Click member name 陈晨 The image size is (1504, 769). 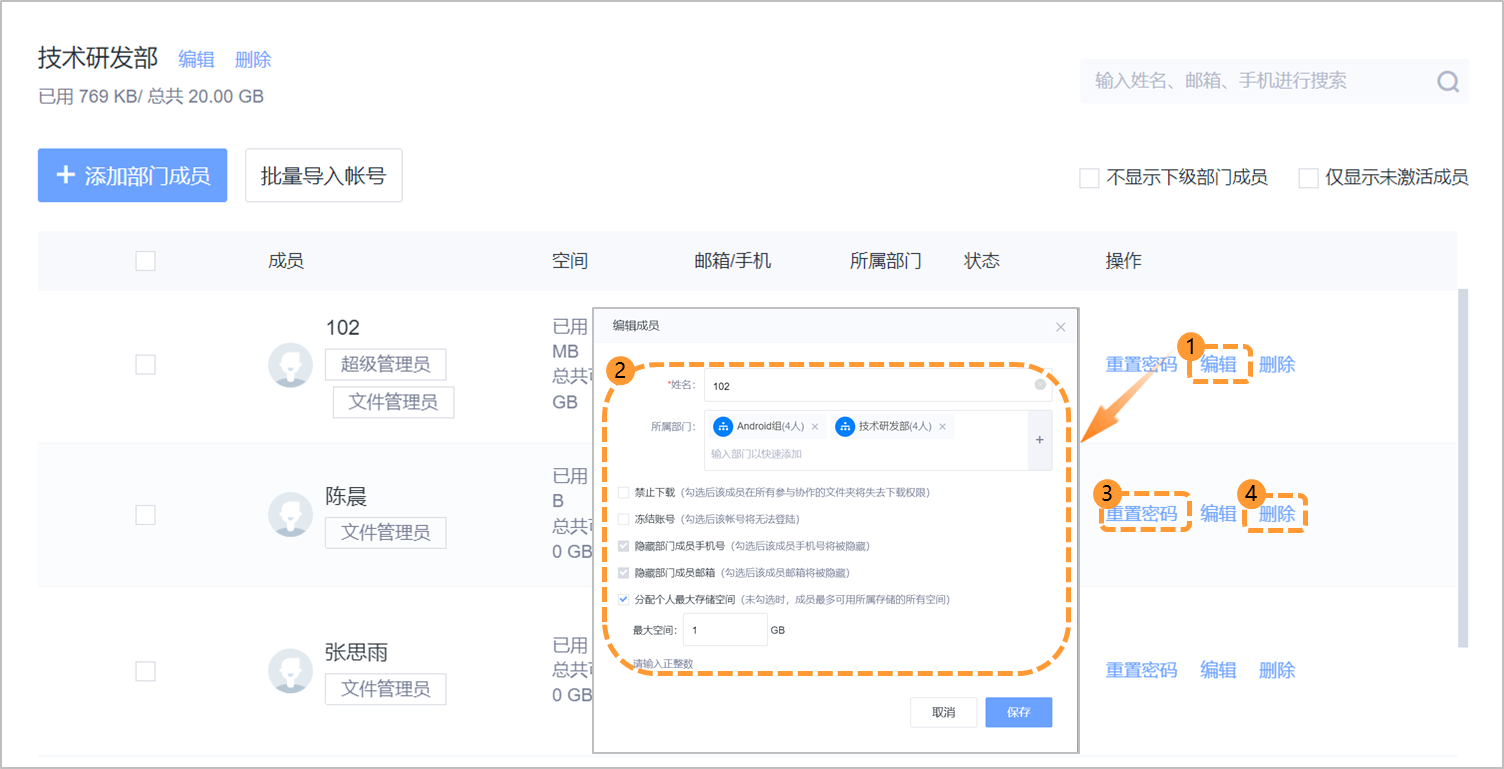click(x=346, y=497)
